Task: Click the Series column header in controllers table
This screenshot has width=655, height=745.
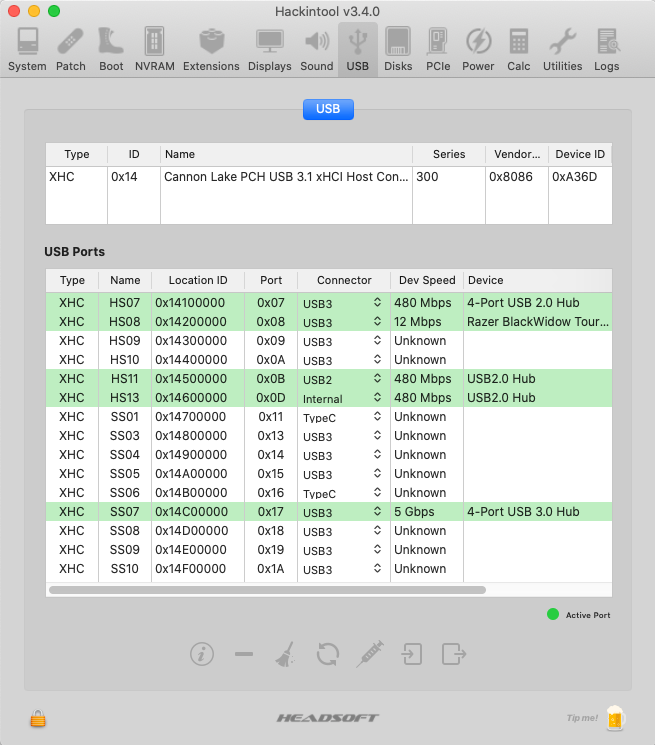Action: coord(449,154)
